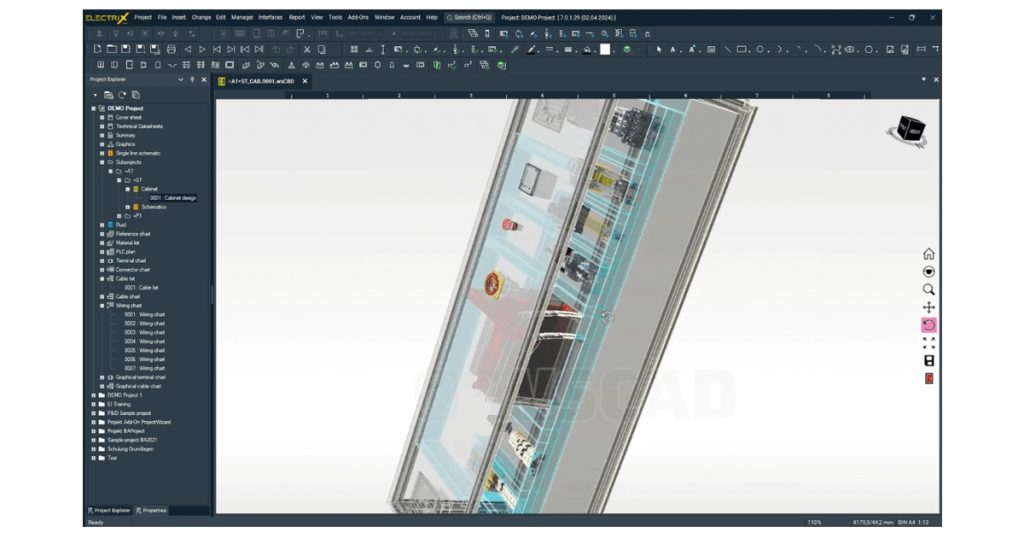Image resolution: width=1024 pixels, height=538 pixels.
Task: Click the 110% zoom value in status bar
Action: point(814,522)
